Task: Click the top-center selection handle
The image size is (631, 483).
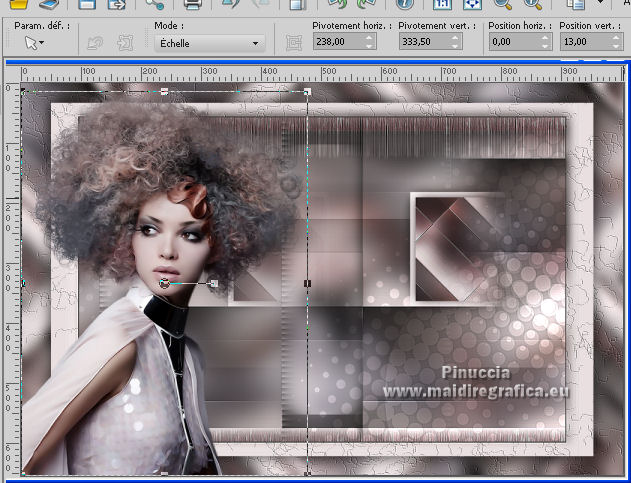Action: point(164,92)
